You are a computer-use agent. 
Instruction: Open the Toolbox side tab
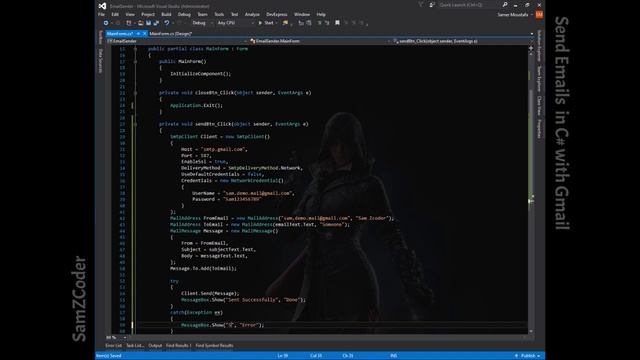100,37
